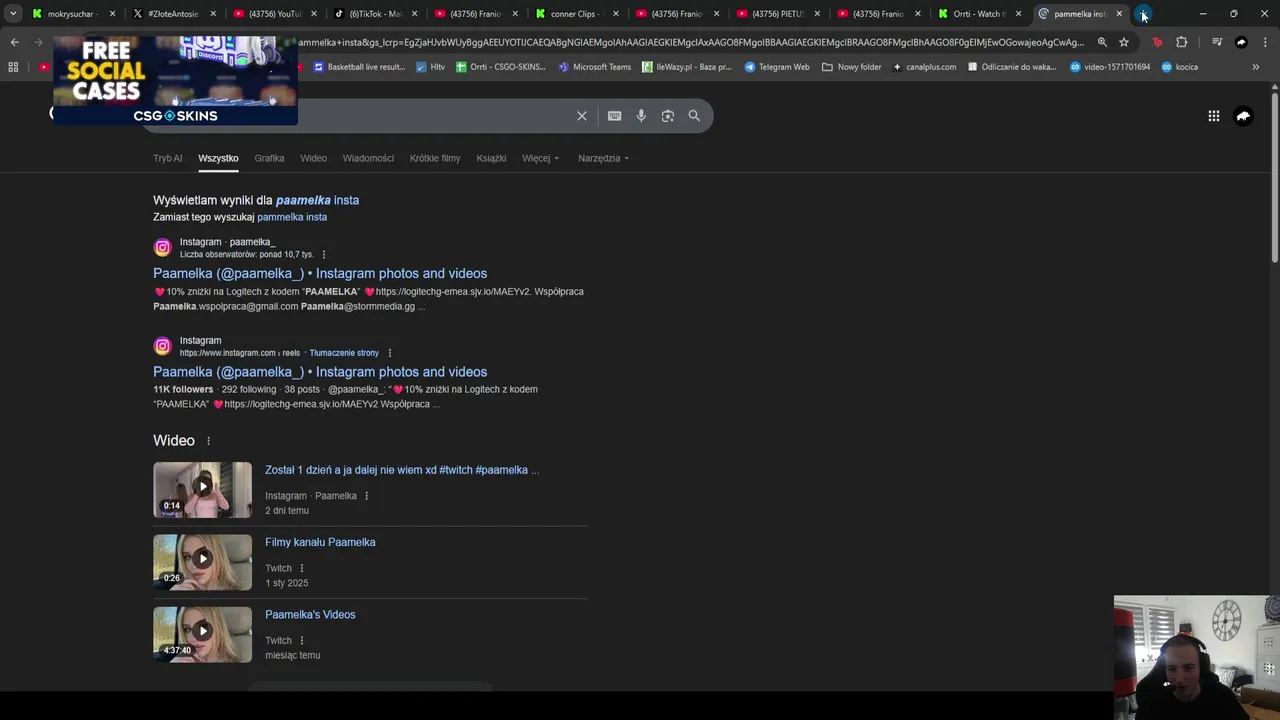Open the first Paamelka Instagram result title

320,273
